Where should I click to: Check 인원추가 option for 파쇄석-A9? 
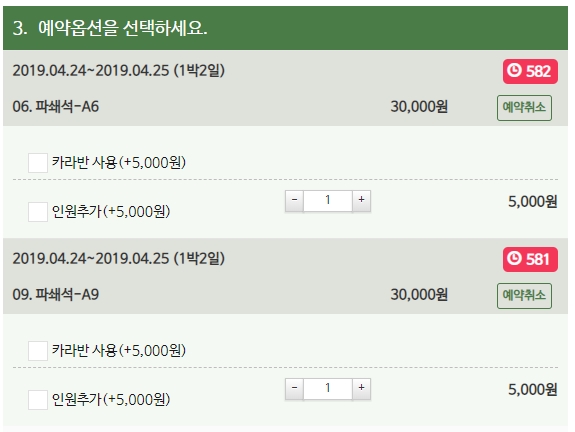(38, 400)
